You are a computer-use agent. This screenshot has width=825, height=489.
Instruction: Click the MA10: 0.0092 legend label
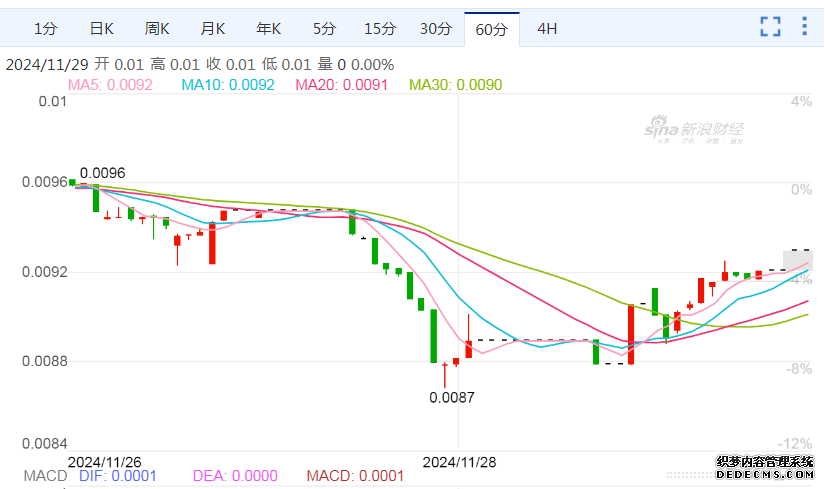pos(228,85)
